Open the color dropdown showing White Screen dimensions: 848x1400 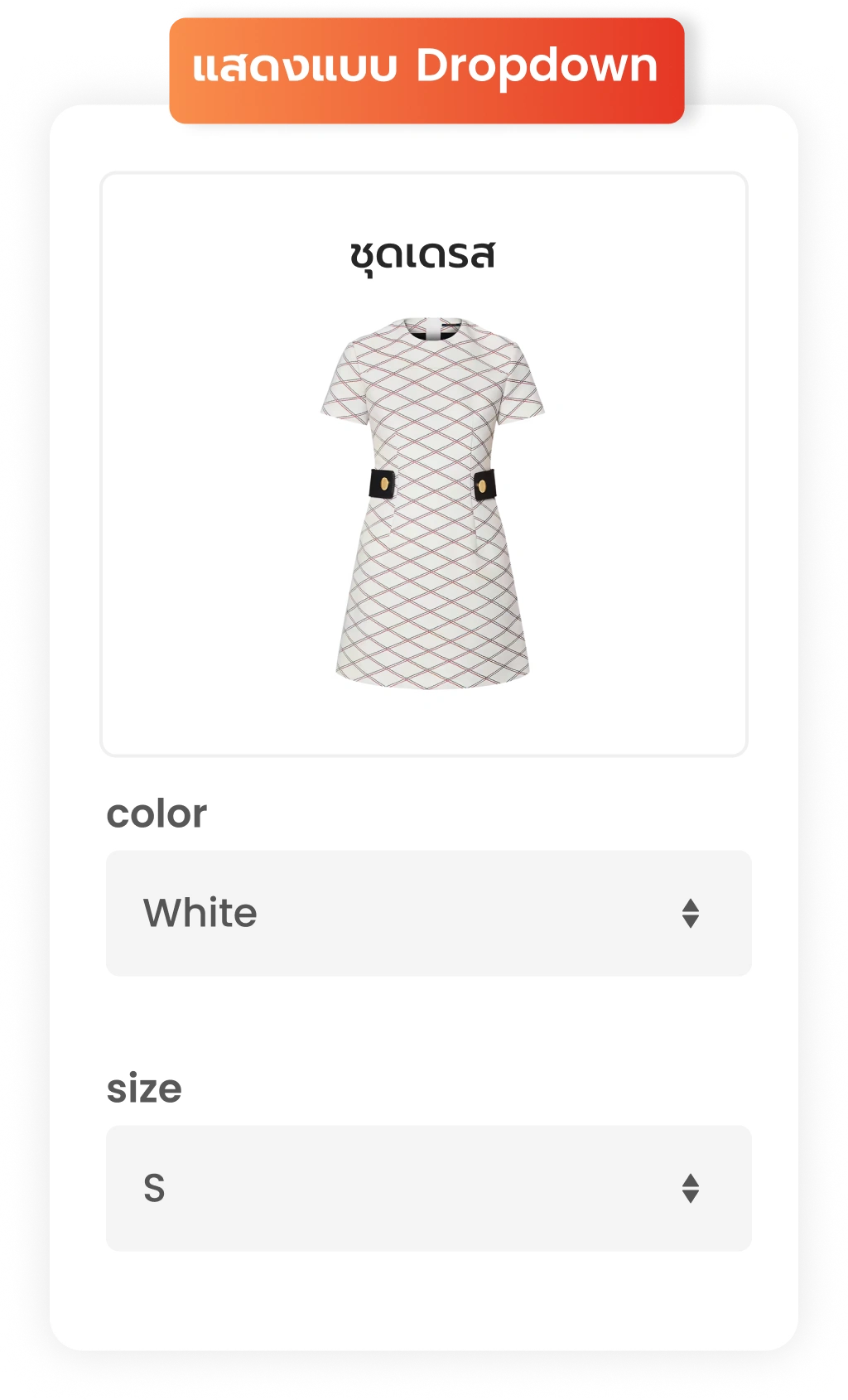tap(429, 913)
